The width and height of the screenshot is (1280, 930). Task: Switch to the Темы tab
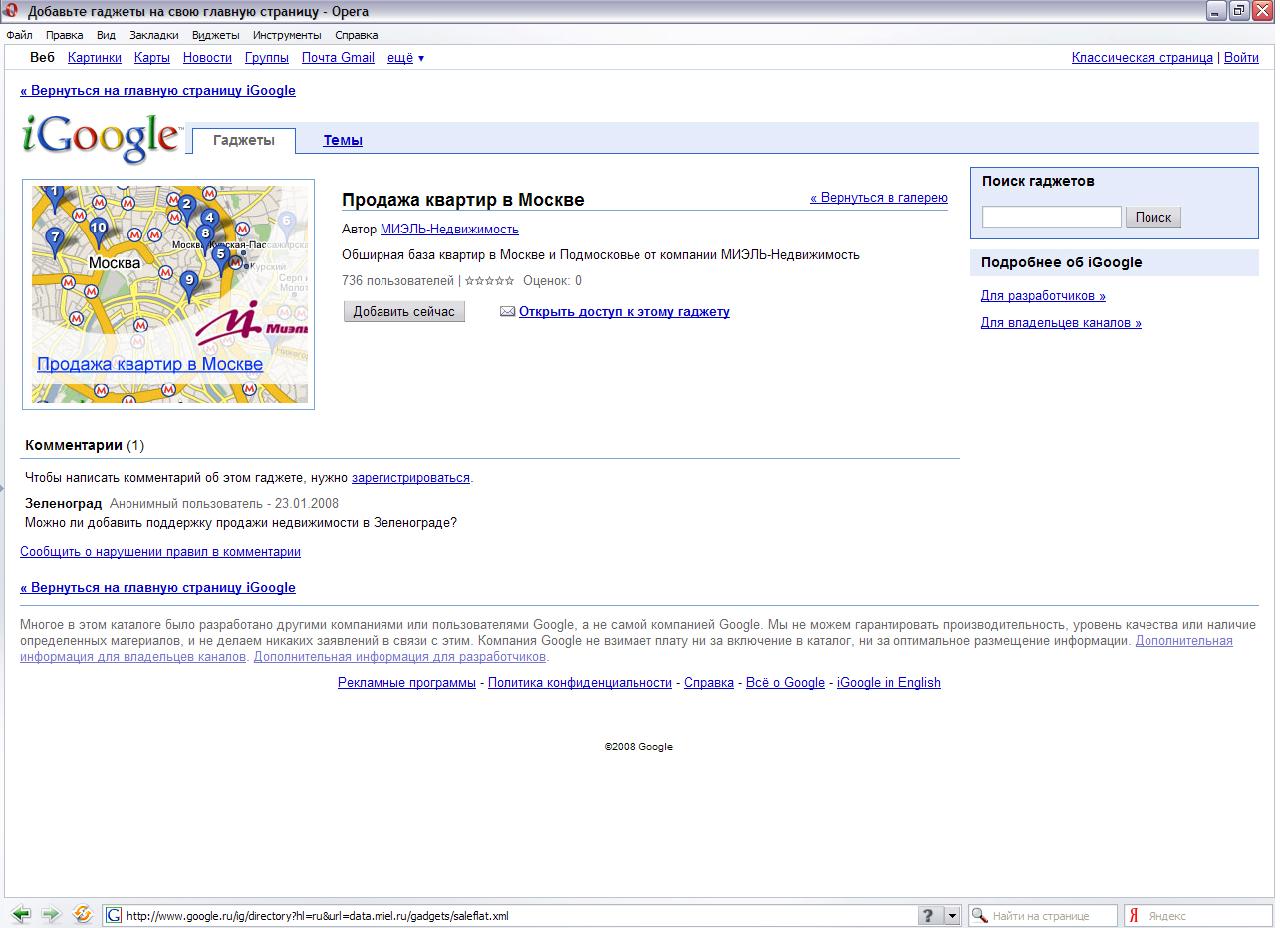click(343, 141)
